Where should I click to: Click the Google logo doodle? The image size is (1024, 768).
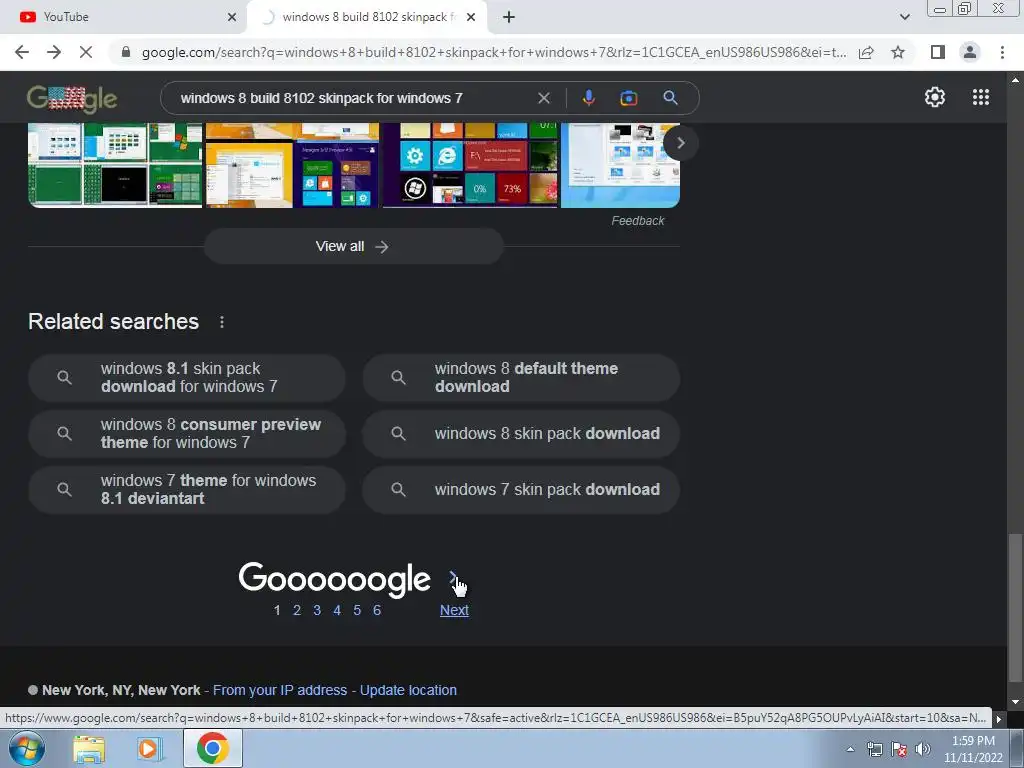point(72,99)
